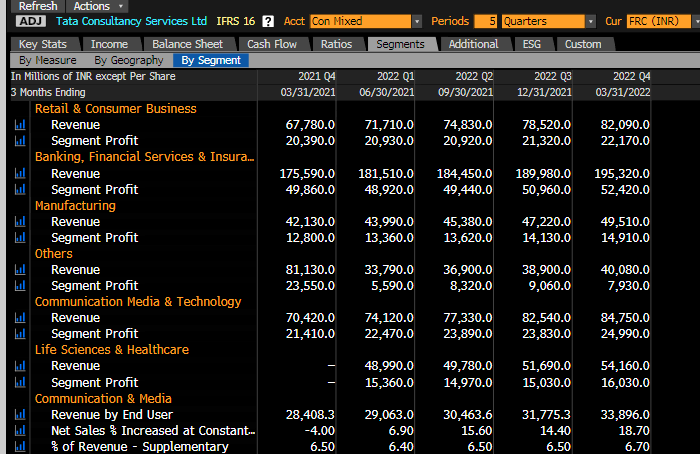Viewport: 700px width, 454px height.
Task: Expand the Acct Con Mixed dropdown arrow
Action: [417, 21]
